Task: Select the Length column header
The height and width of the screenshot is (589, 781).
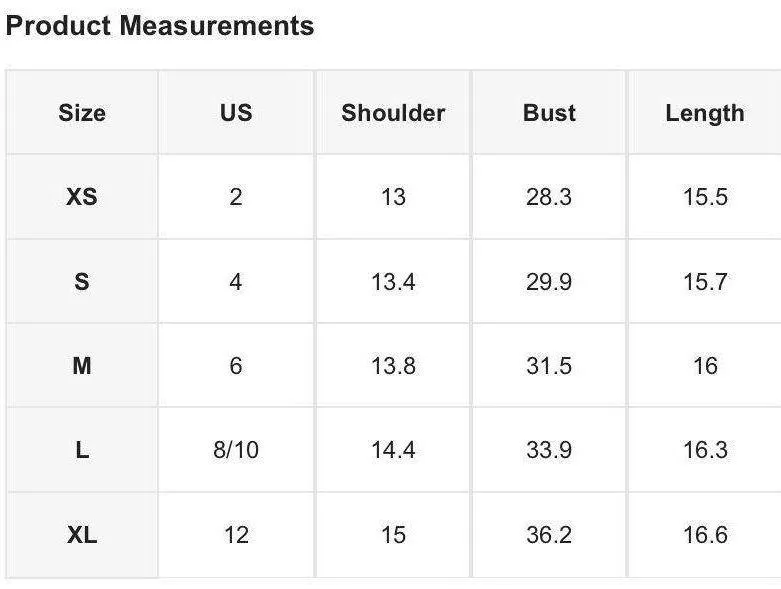Action: 704,113
